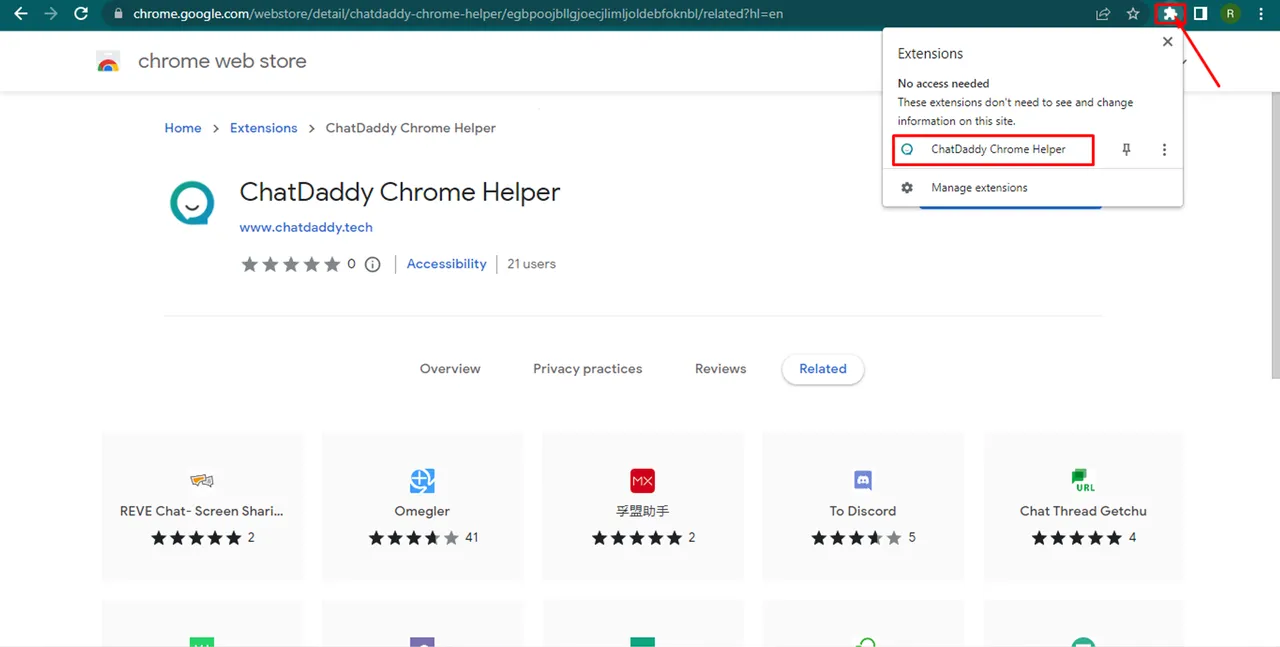Pin ChatDaddy Chrome Helper to toolbar
Screen dimensions: 1280x647
pos(1126,150)
